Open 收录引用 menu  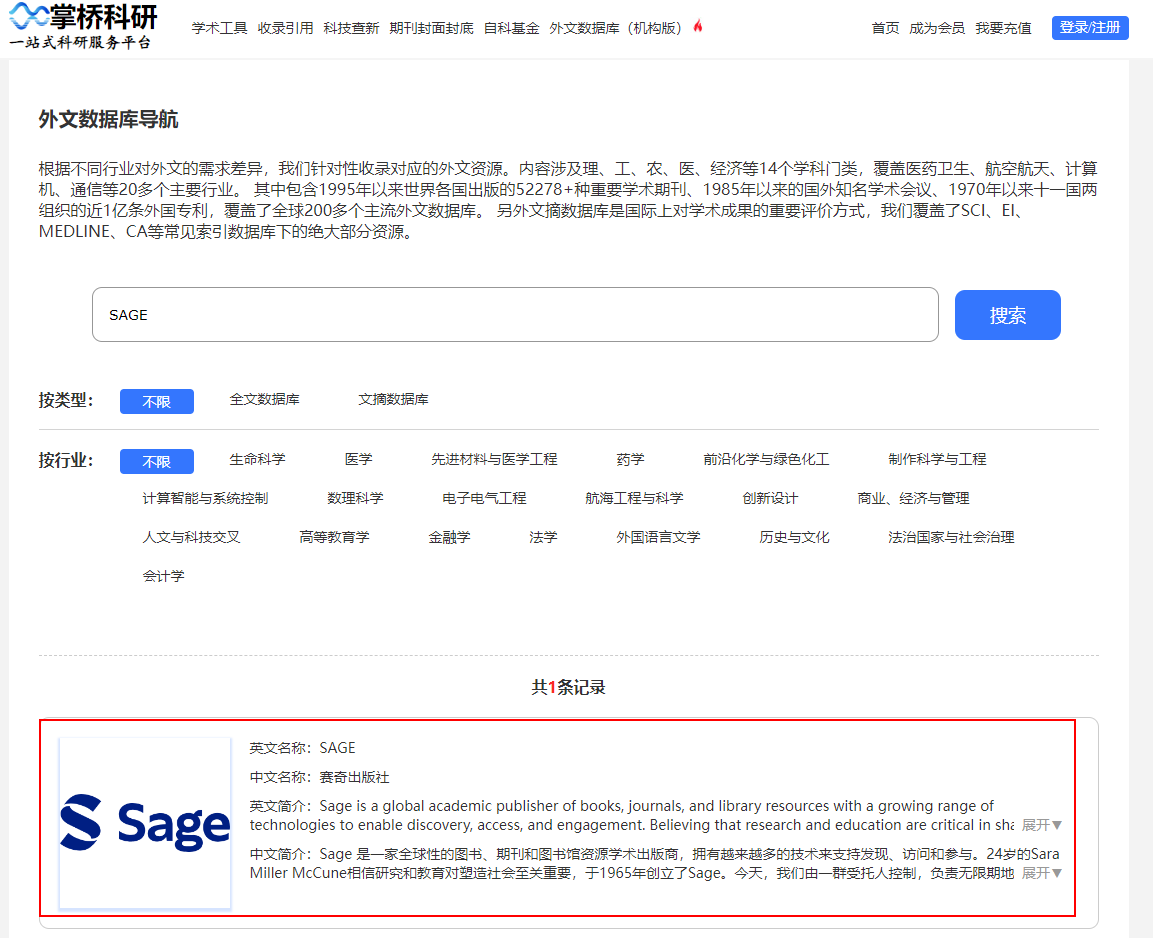[x=285, y=28]
